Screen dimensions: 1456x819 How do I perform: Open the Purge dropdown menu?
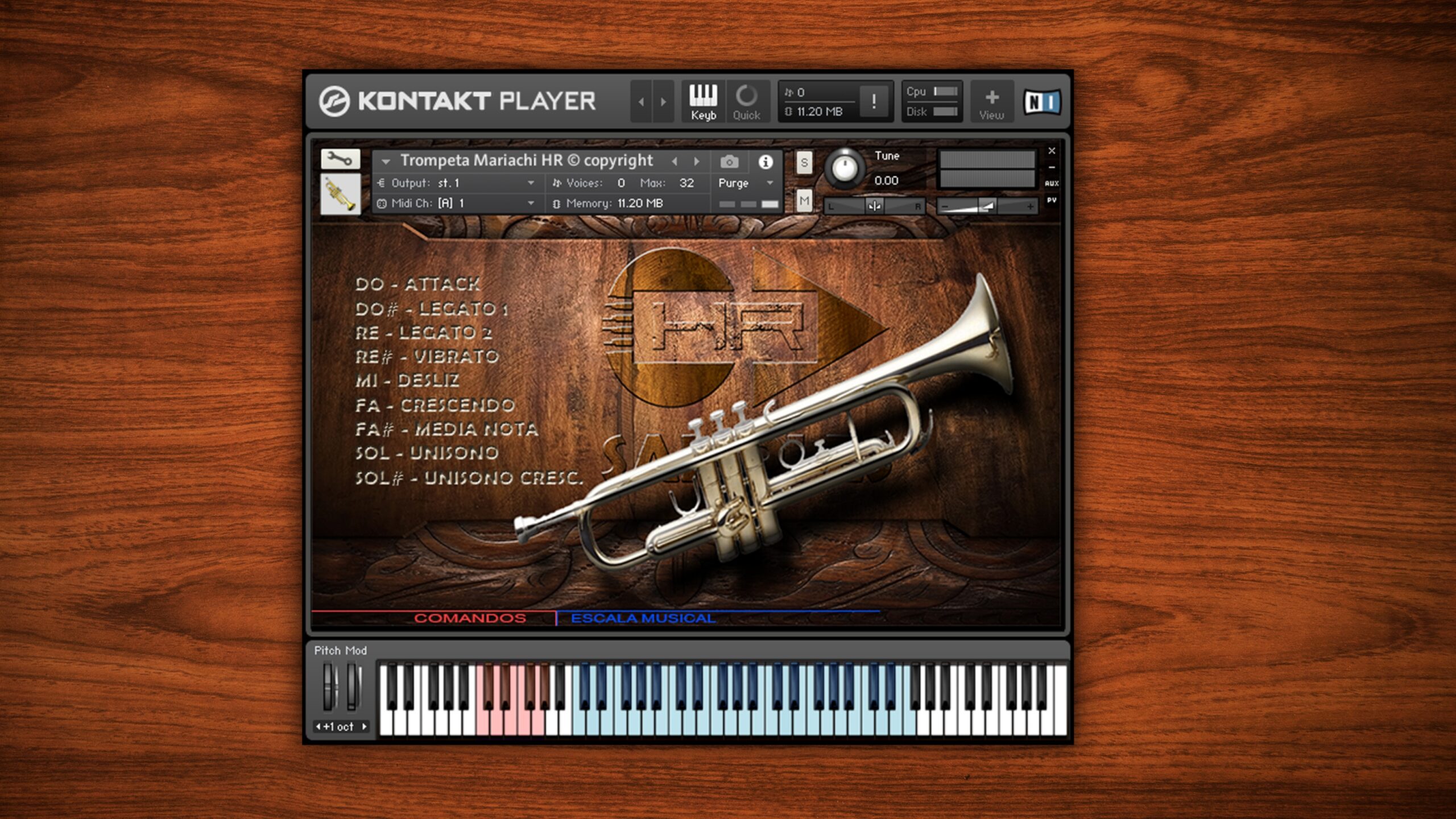pyautogui.click(x=746, y=183)
